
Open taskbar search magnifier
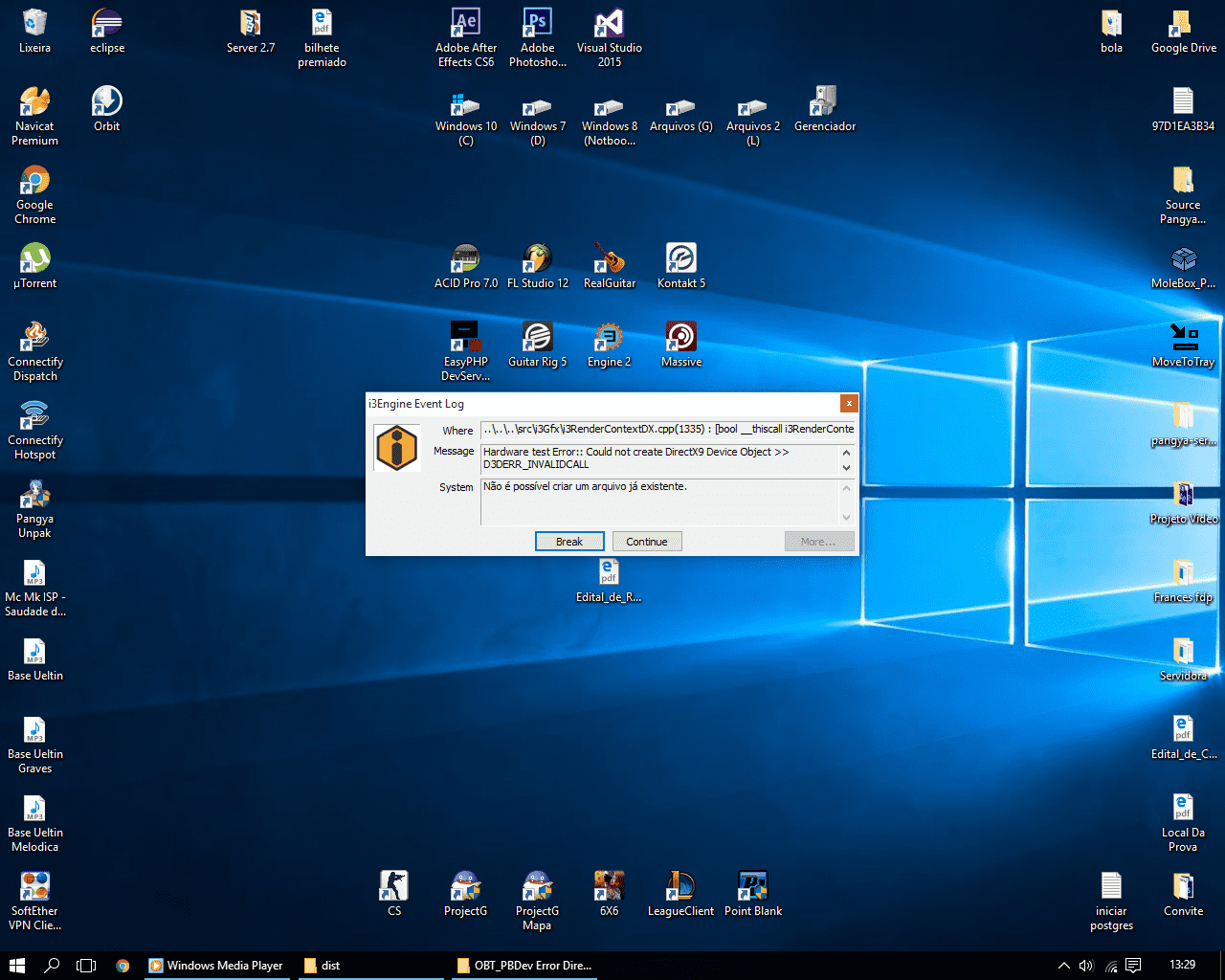tap(52, 965)
